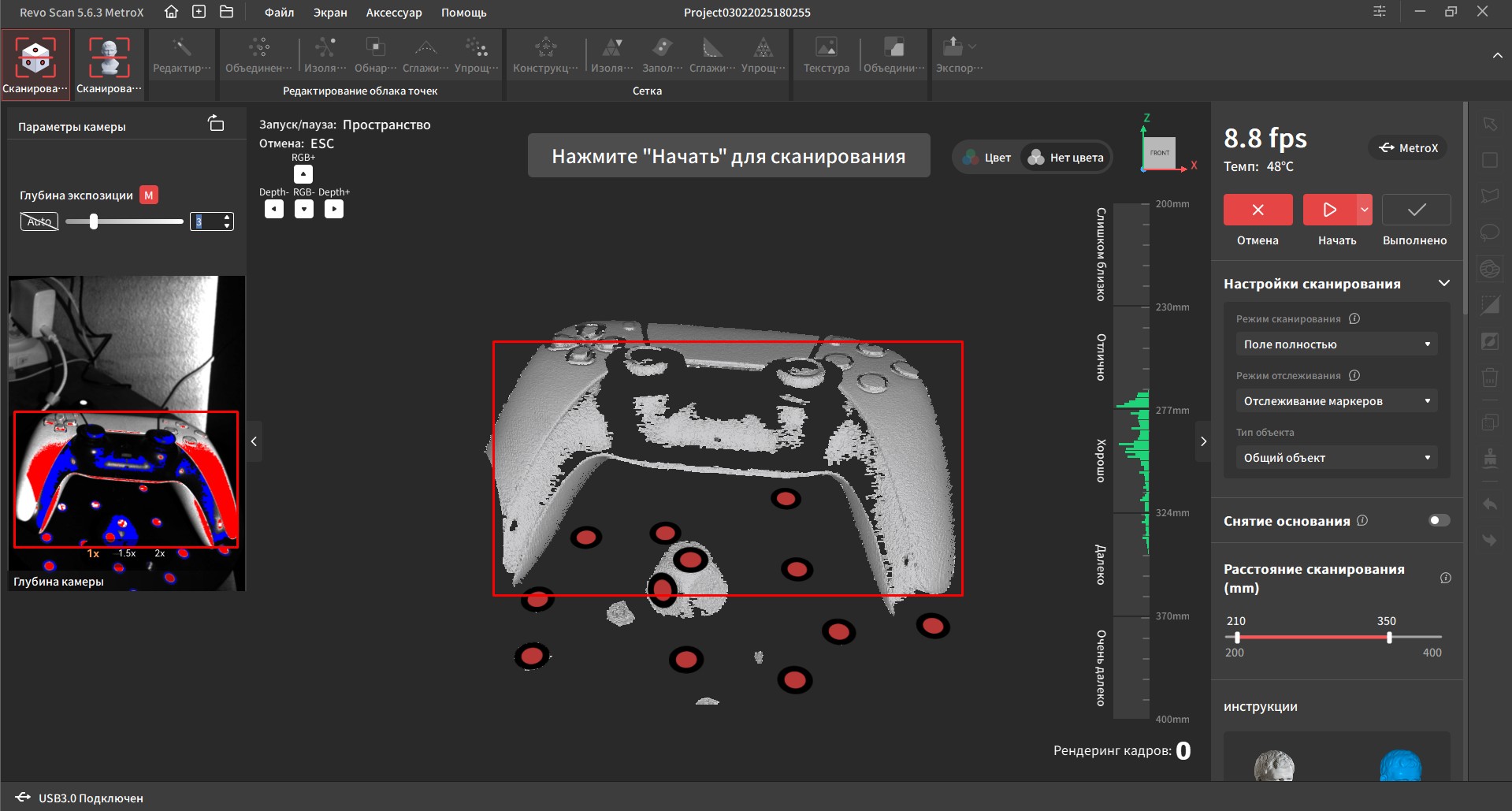Toggle the Снятие основания switch
This screenshot has width=1512, height=811.
coord(1439,520)
